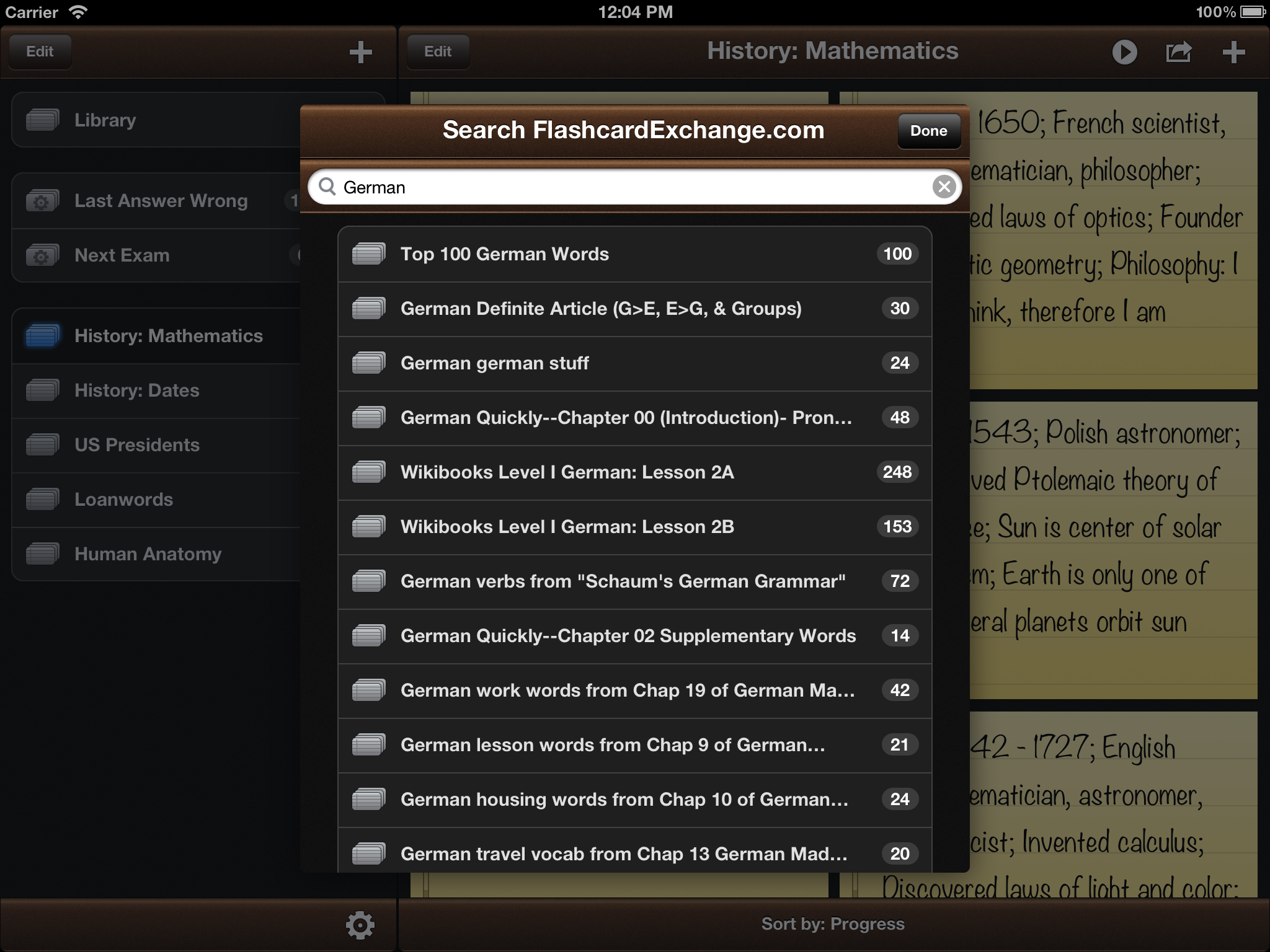Image resolution: width=1270 pixels, height=952 pixels.
Task: Start studying the History: Mathematics deck
Action: tap(1124, 52)
